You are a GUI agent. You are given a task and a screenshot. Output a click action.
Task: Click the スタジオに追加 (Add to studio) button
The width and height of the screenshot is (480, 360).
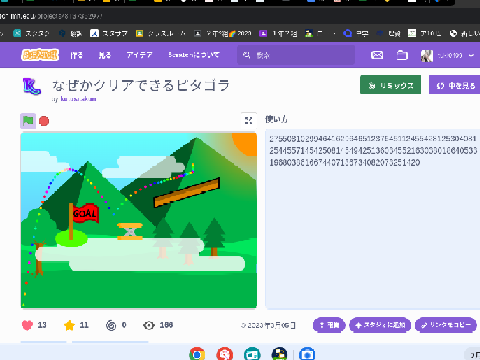click(380, 325)
